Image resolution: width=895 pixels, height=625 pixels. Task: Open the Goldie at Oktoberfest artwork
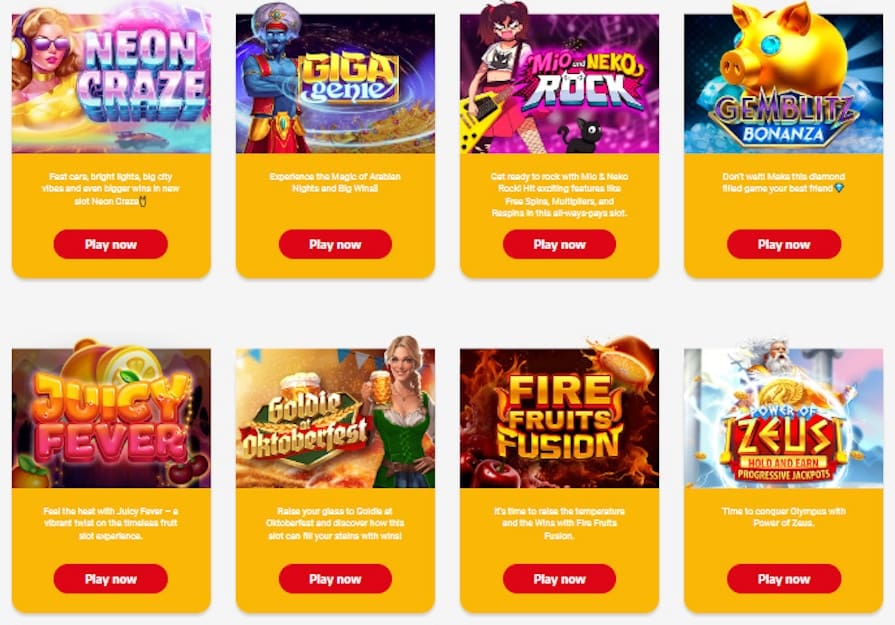(x=335, y=416)
